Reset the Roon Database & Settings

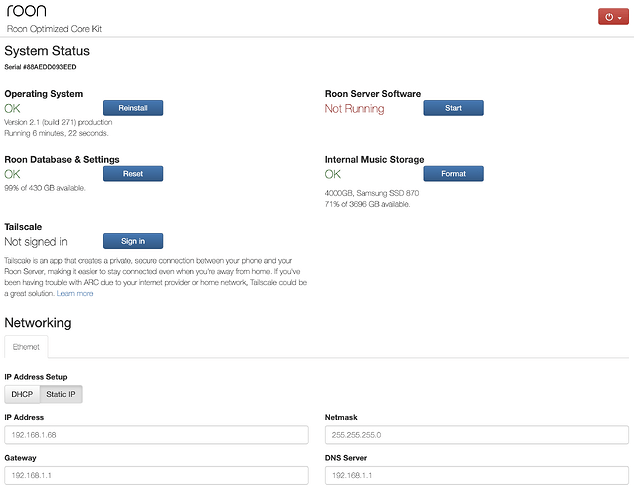[133, 174]
